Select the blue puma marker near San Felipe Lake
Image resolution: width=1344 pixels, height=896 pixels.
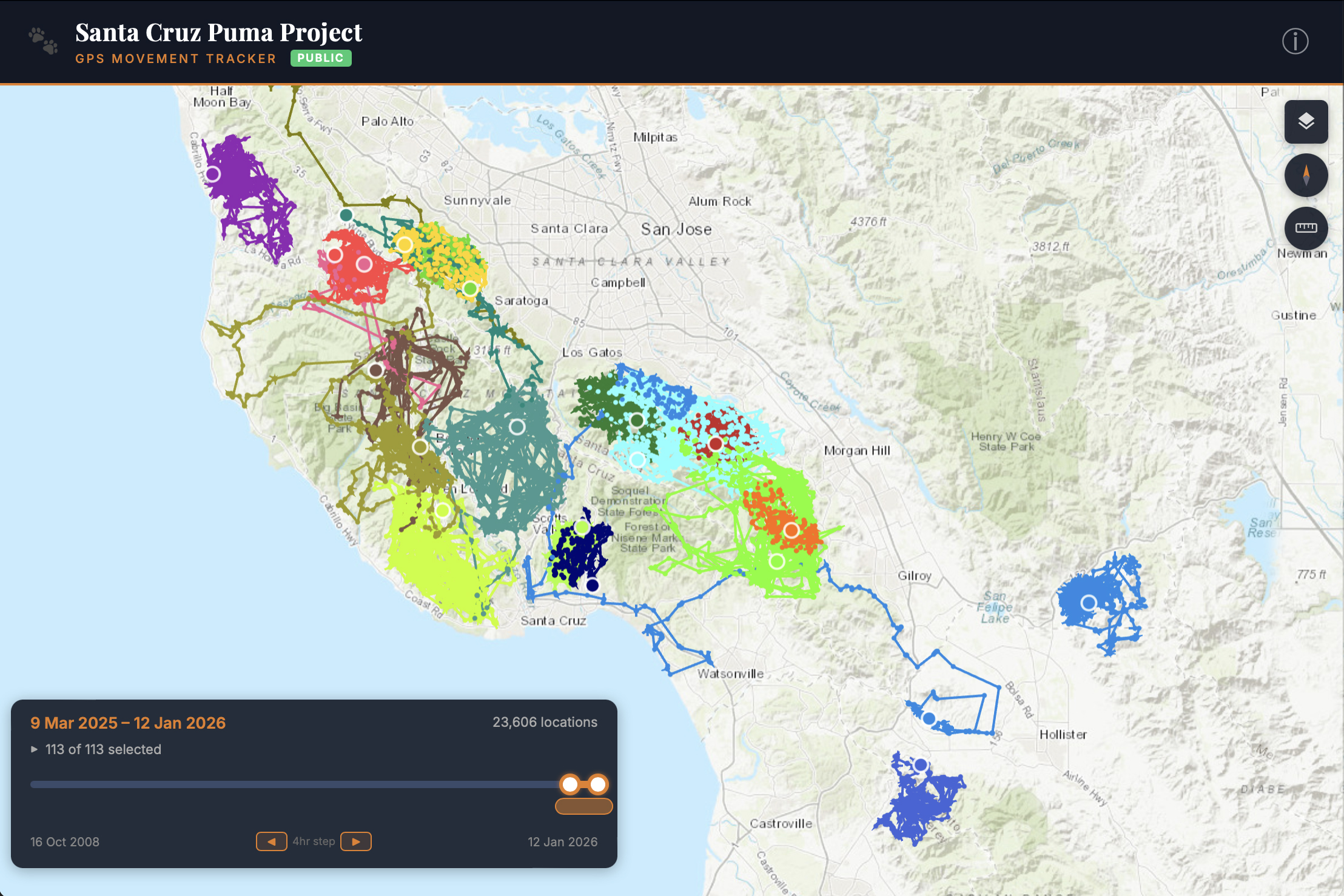tap(1089, 603)
